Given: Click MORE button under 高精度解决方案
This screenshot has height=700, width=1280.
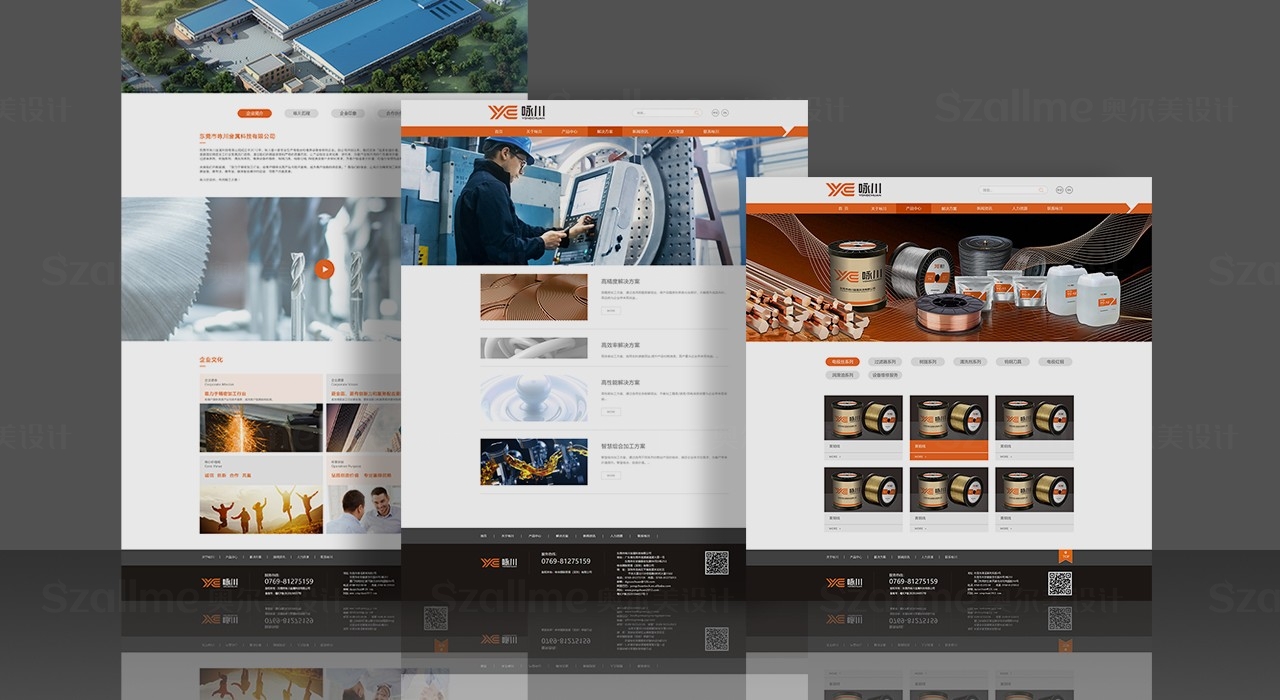Looking at the screenshot, I should (610, 311).
